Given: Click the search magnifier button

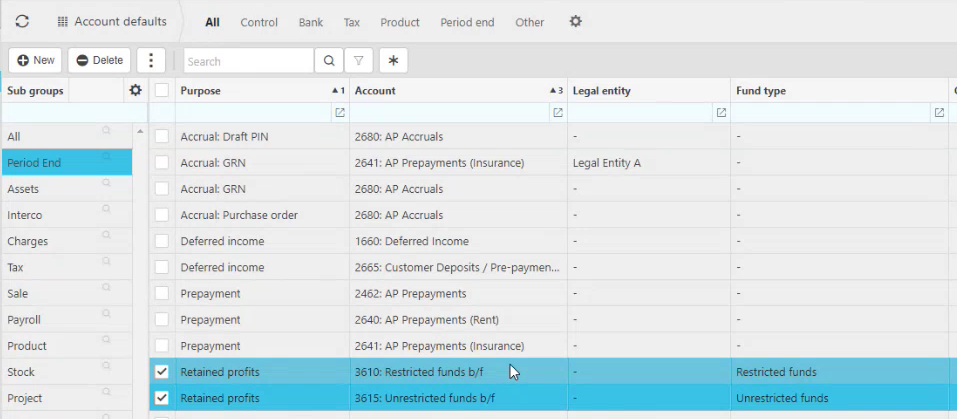Looking at the screenshot, I should point(329,61).
